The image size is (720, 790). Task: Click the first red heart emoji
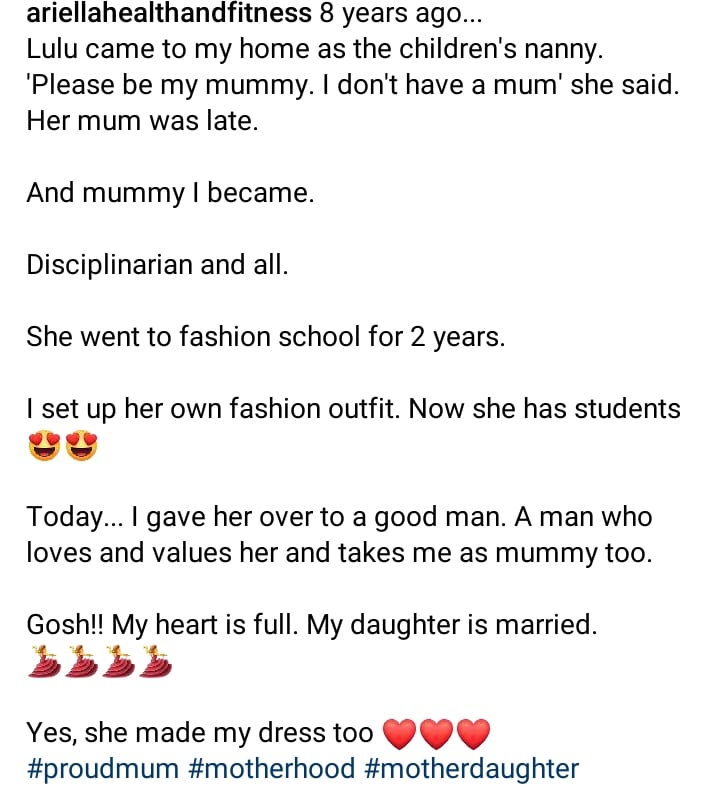pyautogui.click(x=400, y=735)
